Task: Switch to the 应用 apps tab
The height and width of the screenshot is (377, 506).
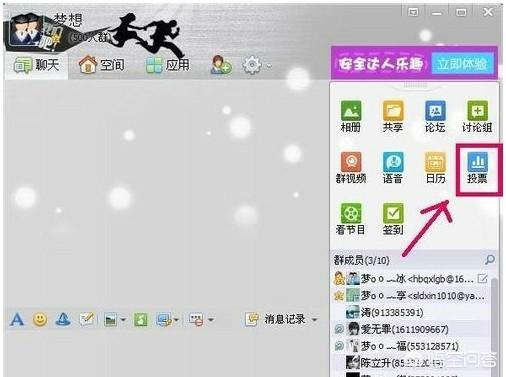Action: pos(168,65)
